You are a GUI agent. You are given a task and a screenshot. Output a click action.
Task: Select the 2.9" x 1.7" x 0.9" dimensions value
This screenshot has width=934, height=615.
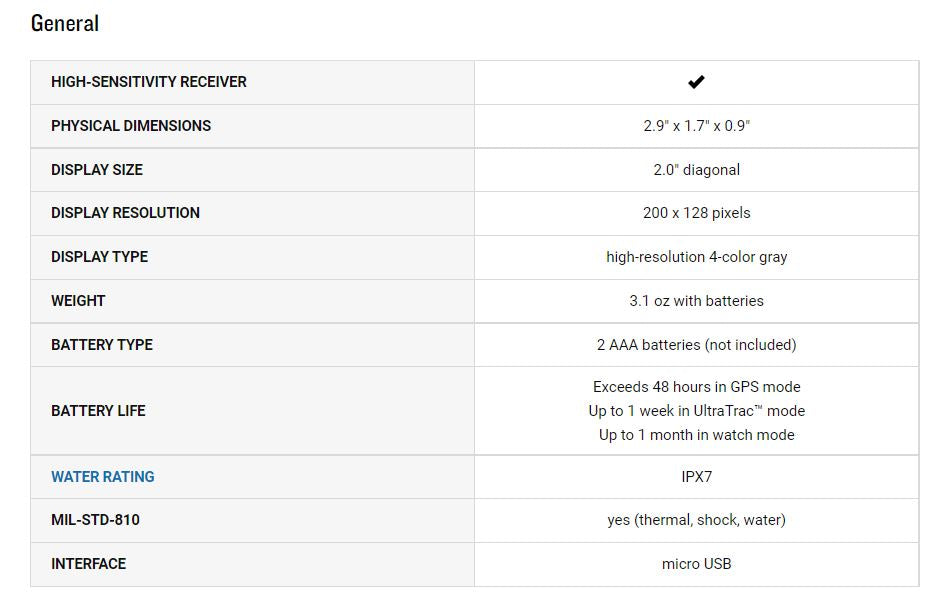click(696, 126)
